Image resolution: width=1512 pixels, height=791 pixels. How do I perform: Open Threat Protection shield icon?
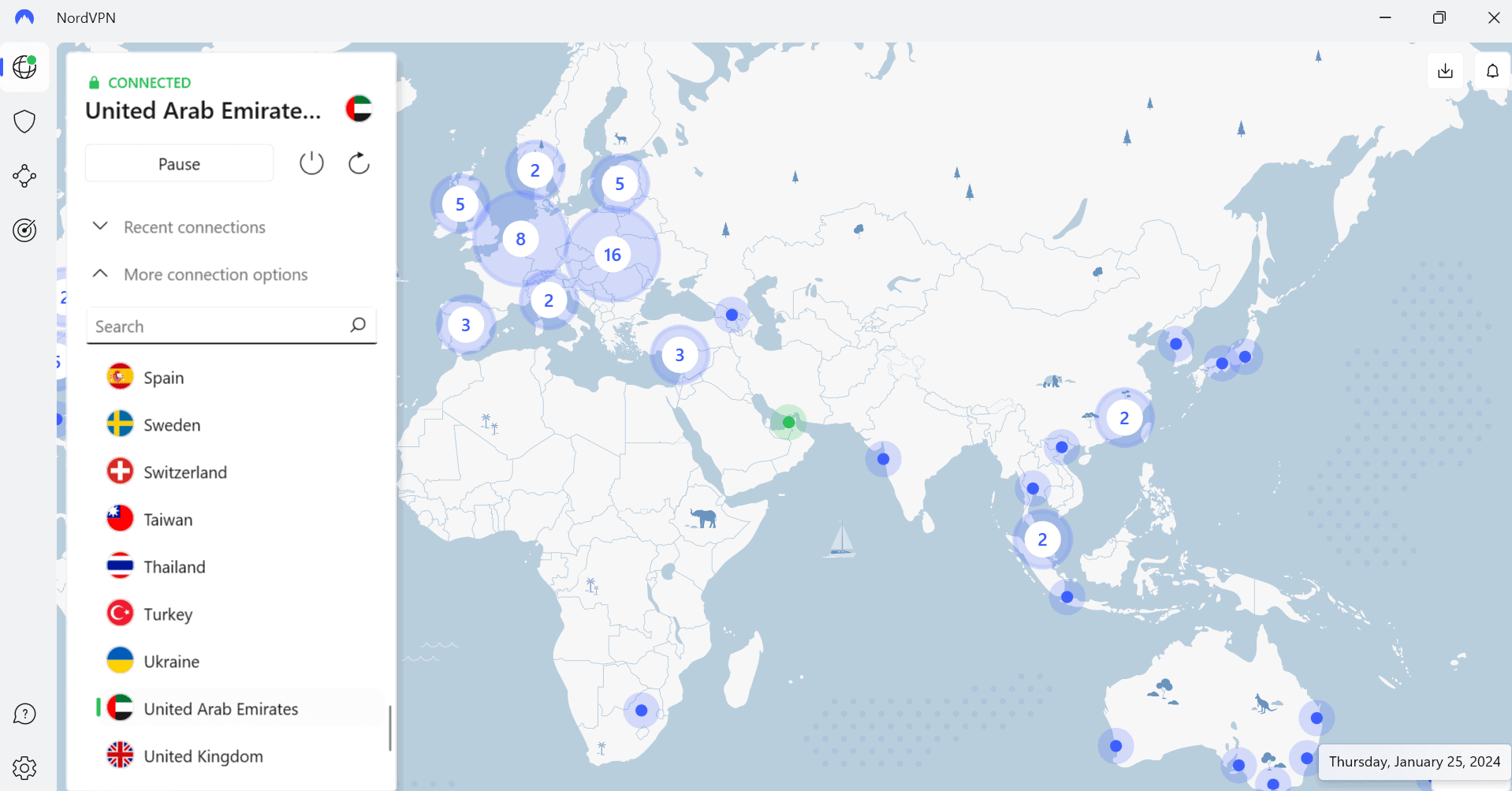24,121
